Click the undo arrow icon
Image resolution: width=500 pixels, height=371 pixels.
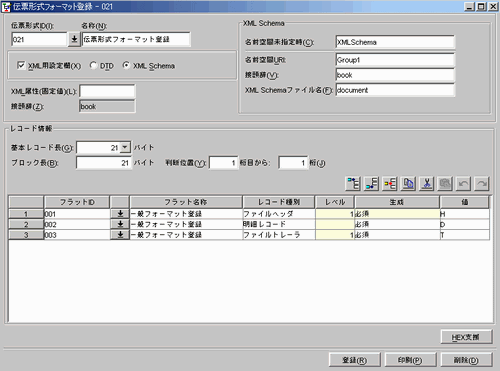463,184
